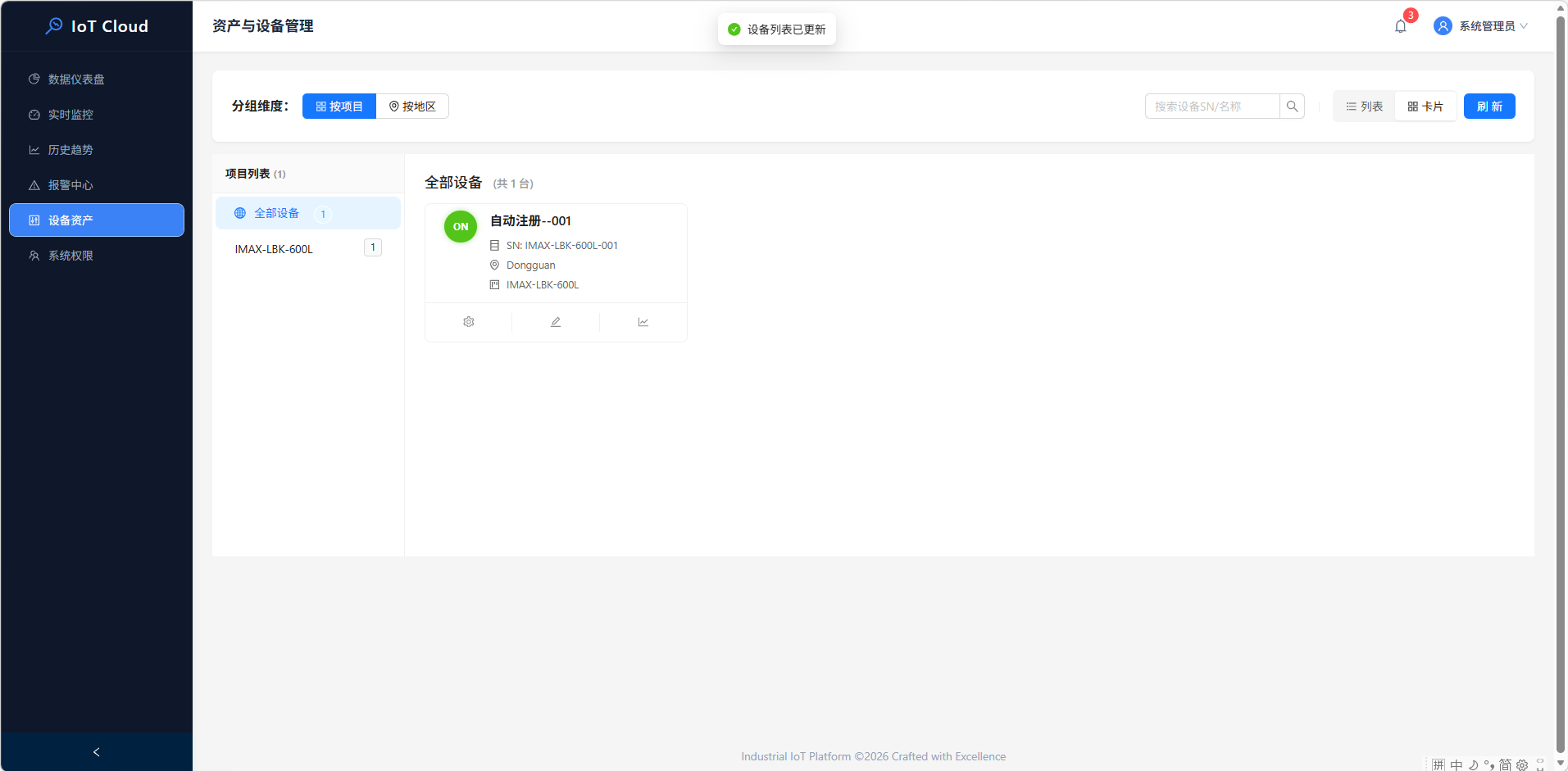Viewport: 1568px width, 771px height.
Task: Click the edit pencil icon on device card
Action: point(556,322)
